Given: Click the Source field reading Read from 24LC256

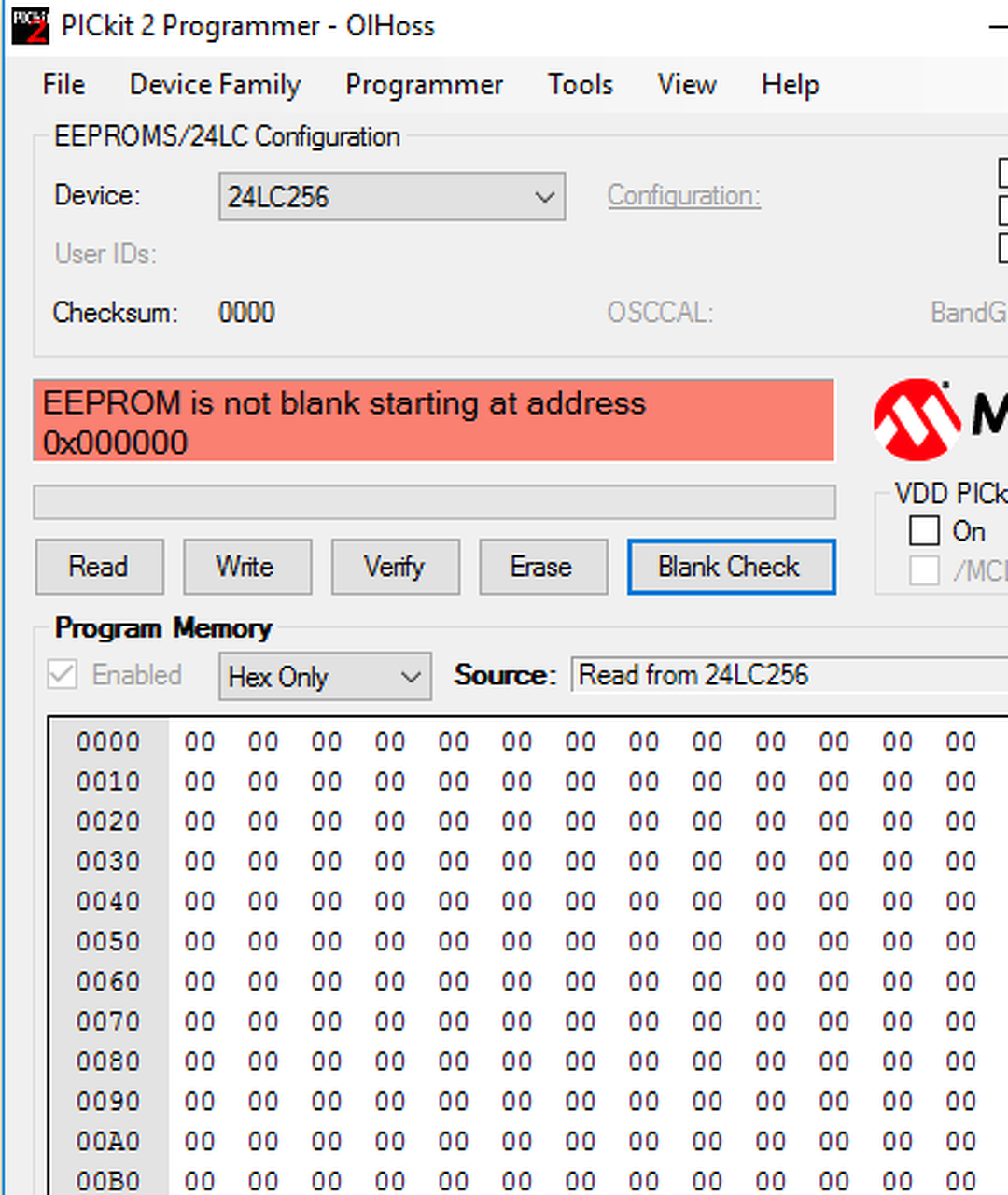Looking at the screenshot, I should [x=790, y=675].
